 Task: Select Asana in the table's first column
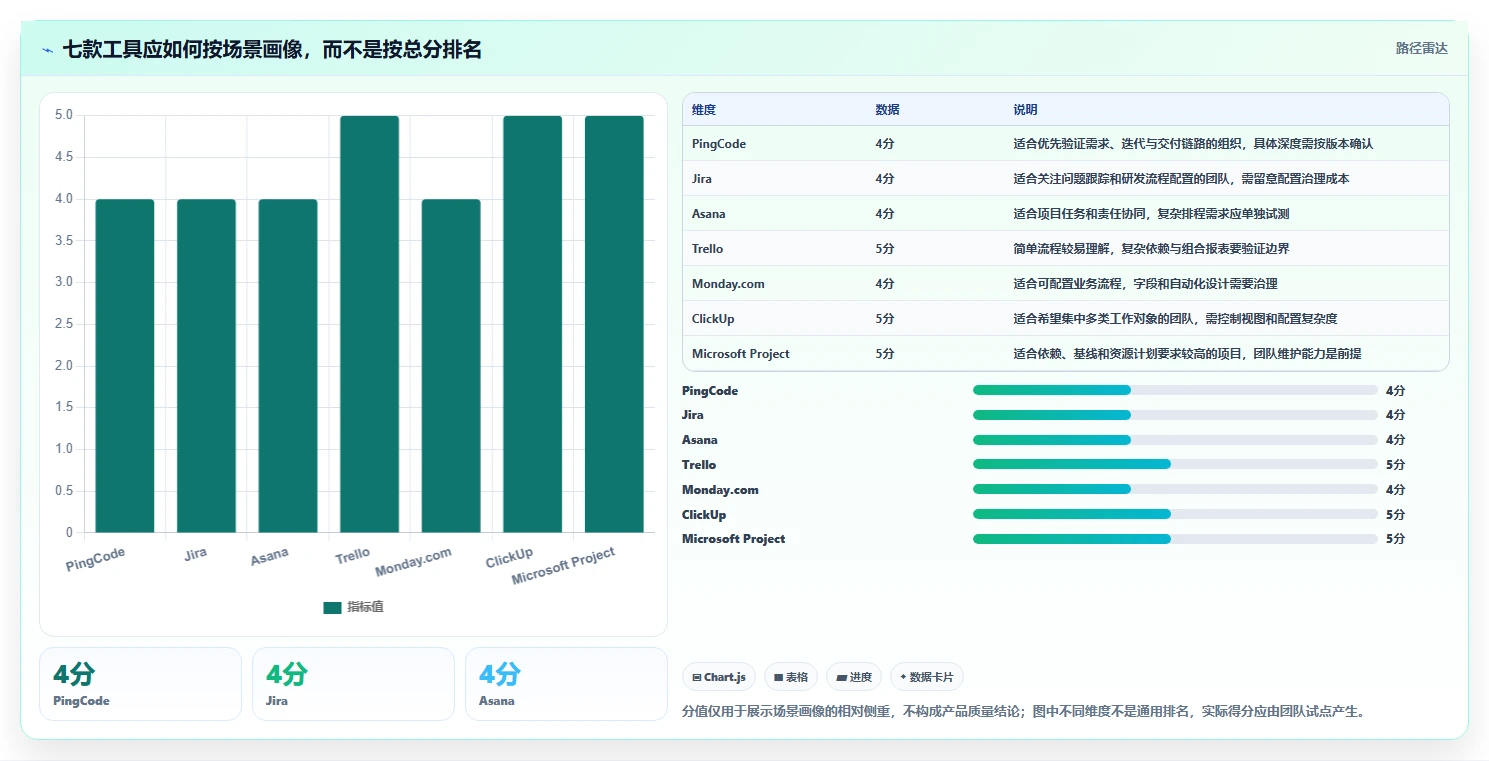point(709,214)
